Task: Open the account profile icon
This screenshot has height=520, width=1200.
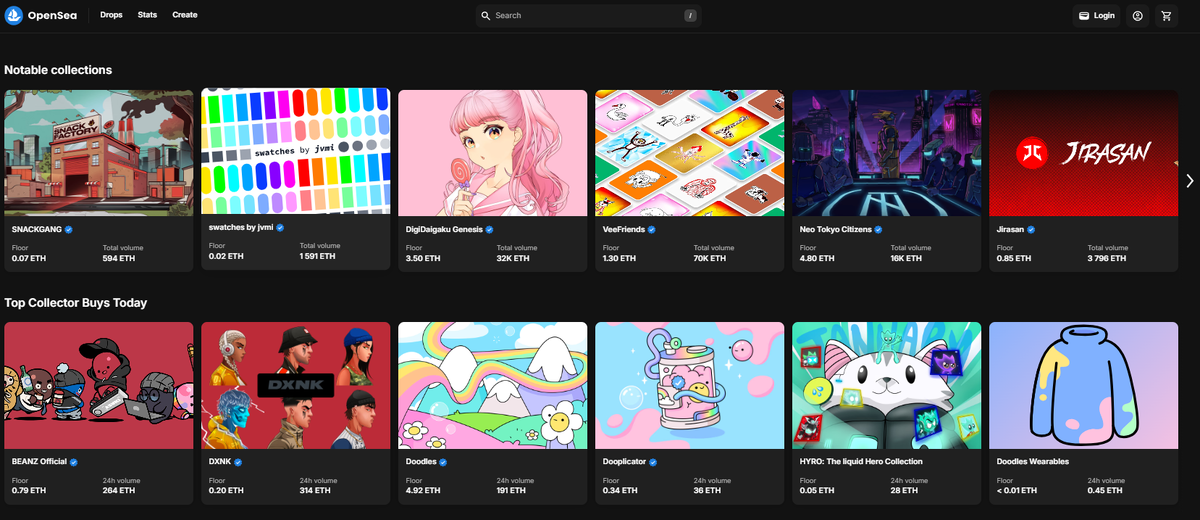Action: [x=1137, y=16]
